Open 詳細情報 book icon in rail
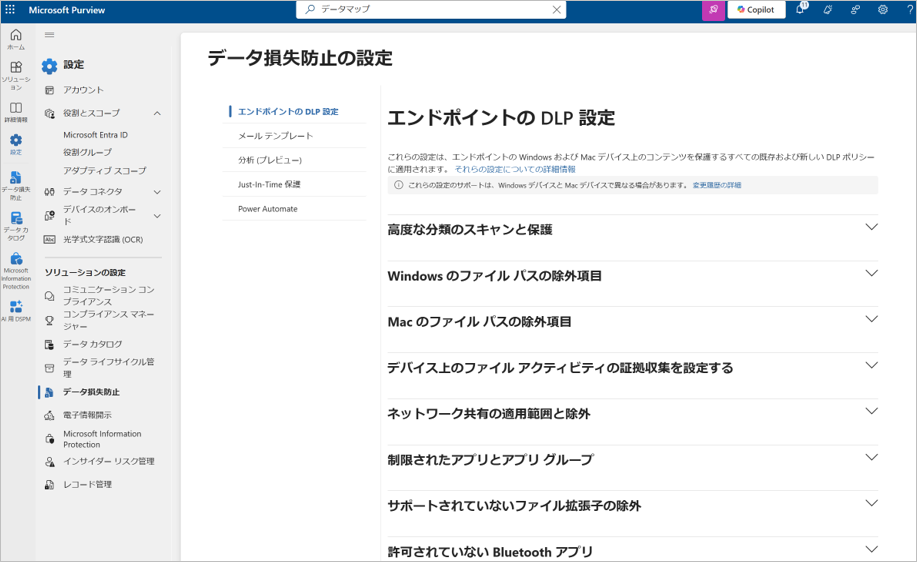Viewport: 917px width, 562px height. (x=16, y=112)
